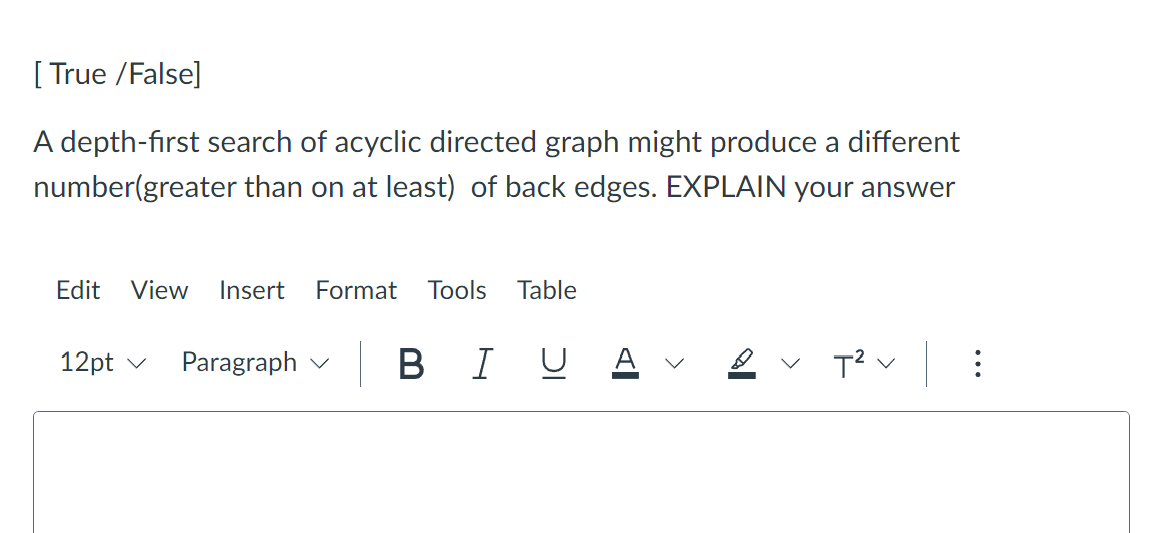Toggle italic formatting
This screenshot has height=533, width=1153.
coord(484,363)
